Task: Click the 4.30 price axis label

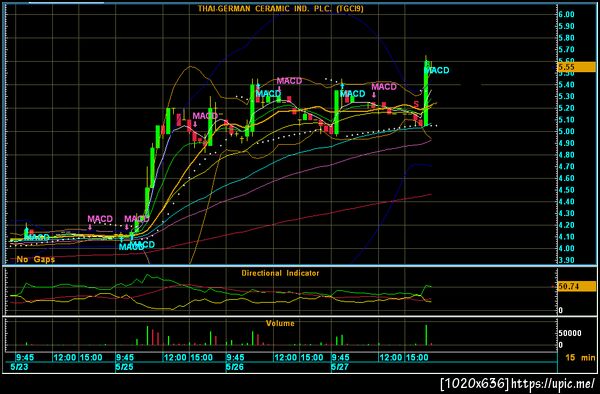Action: point(567,213)
